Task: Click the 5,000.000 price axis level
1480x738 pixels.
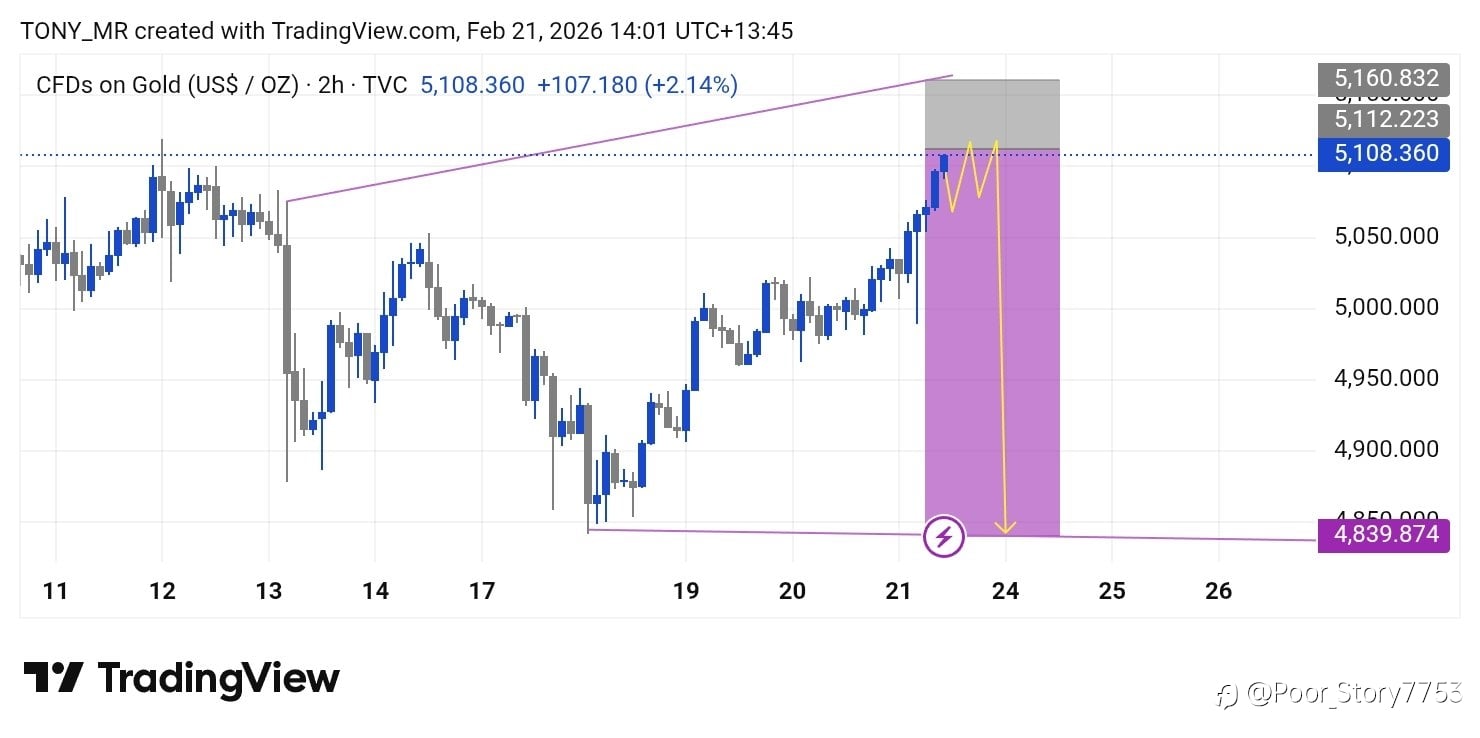Action: [1386, 307]
